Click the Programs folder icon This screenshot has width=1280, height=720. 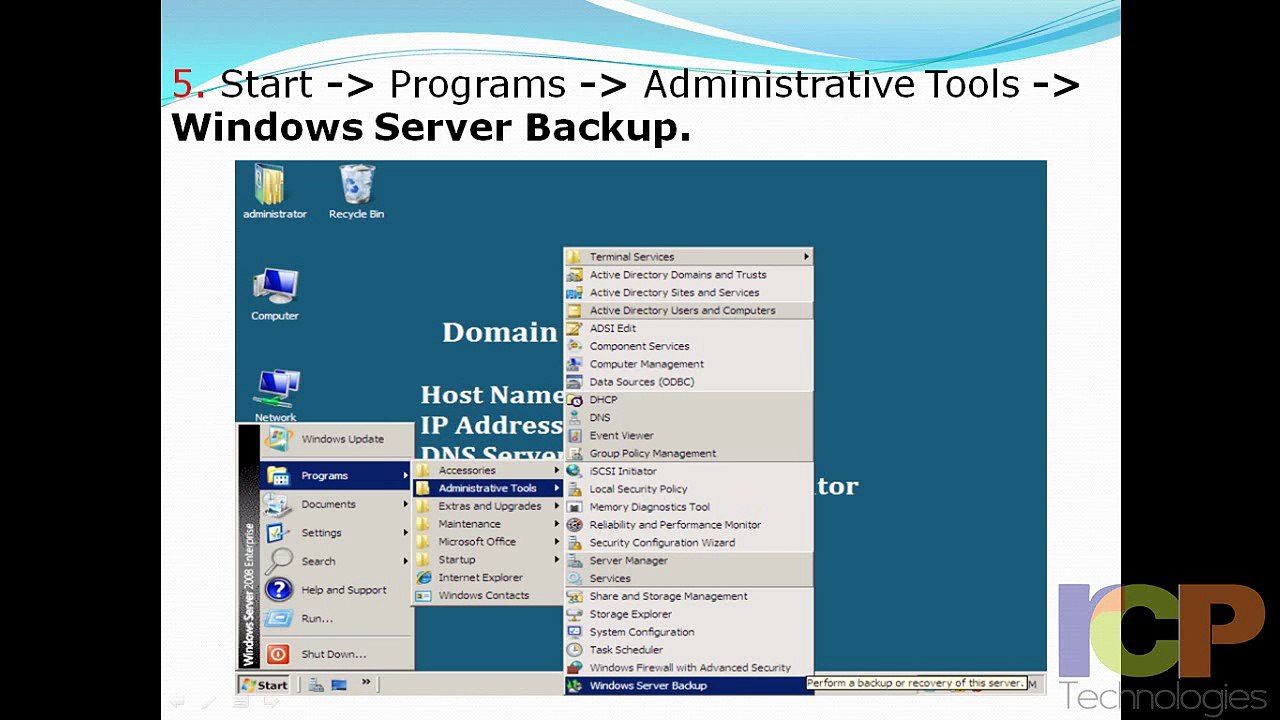click(x=277, y=476)
